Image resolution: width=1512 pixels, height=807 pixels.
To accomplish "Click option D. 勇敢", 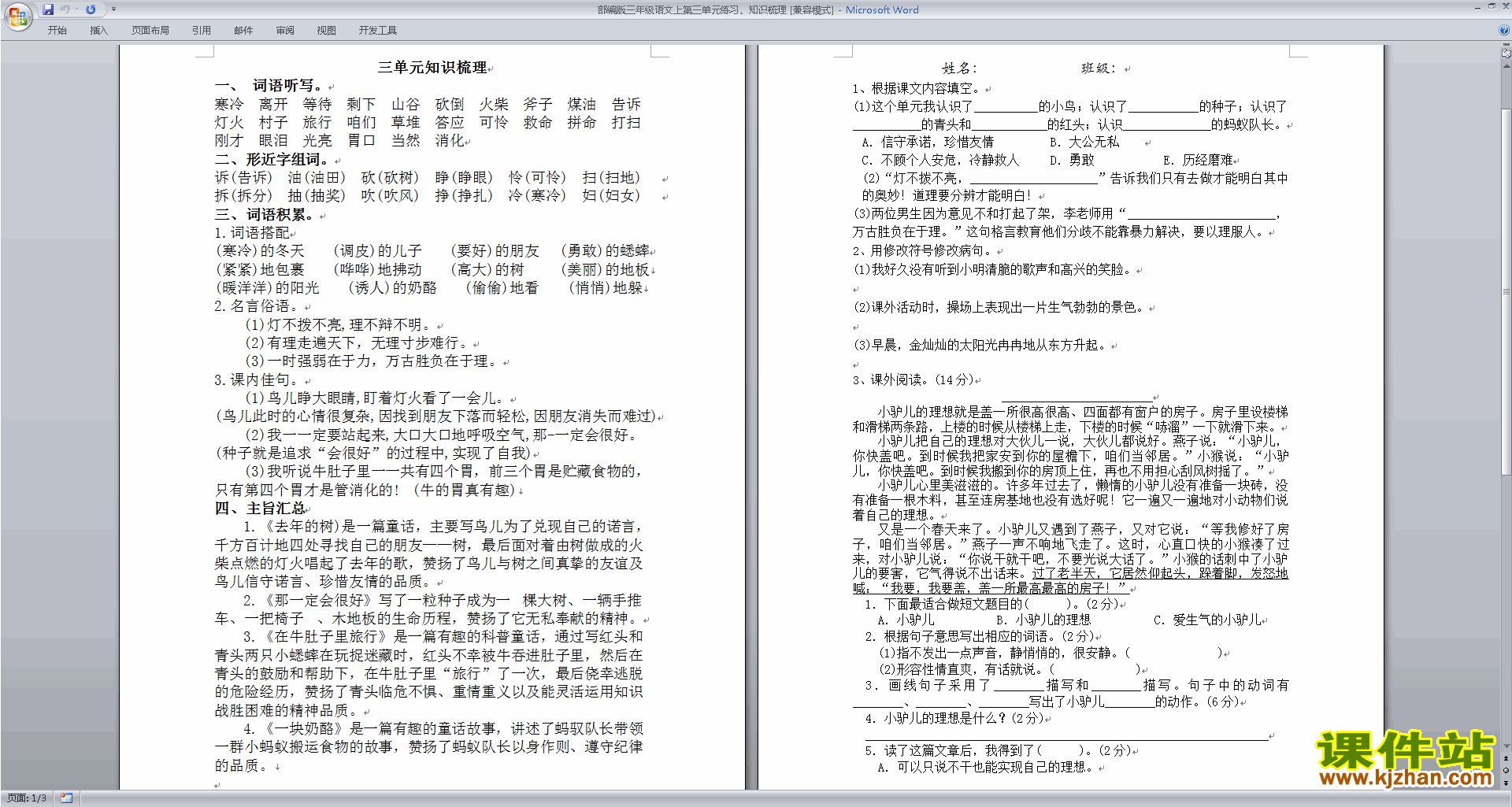I will pos(1072,160).
